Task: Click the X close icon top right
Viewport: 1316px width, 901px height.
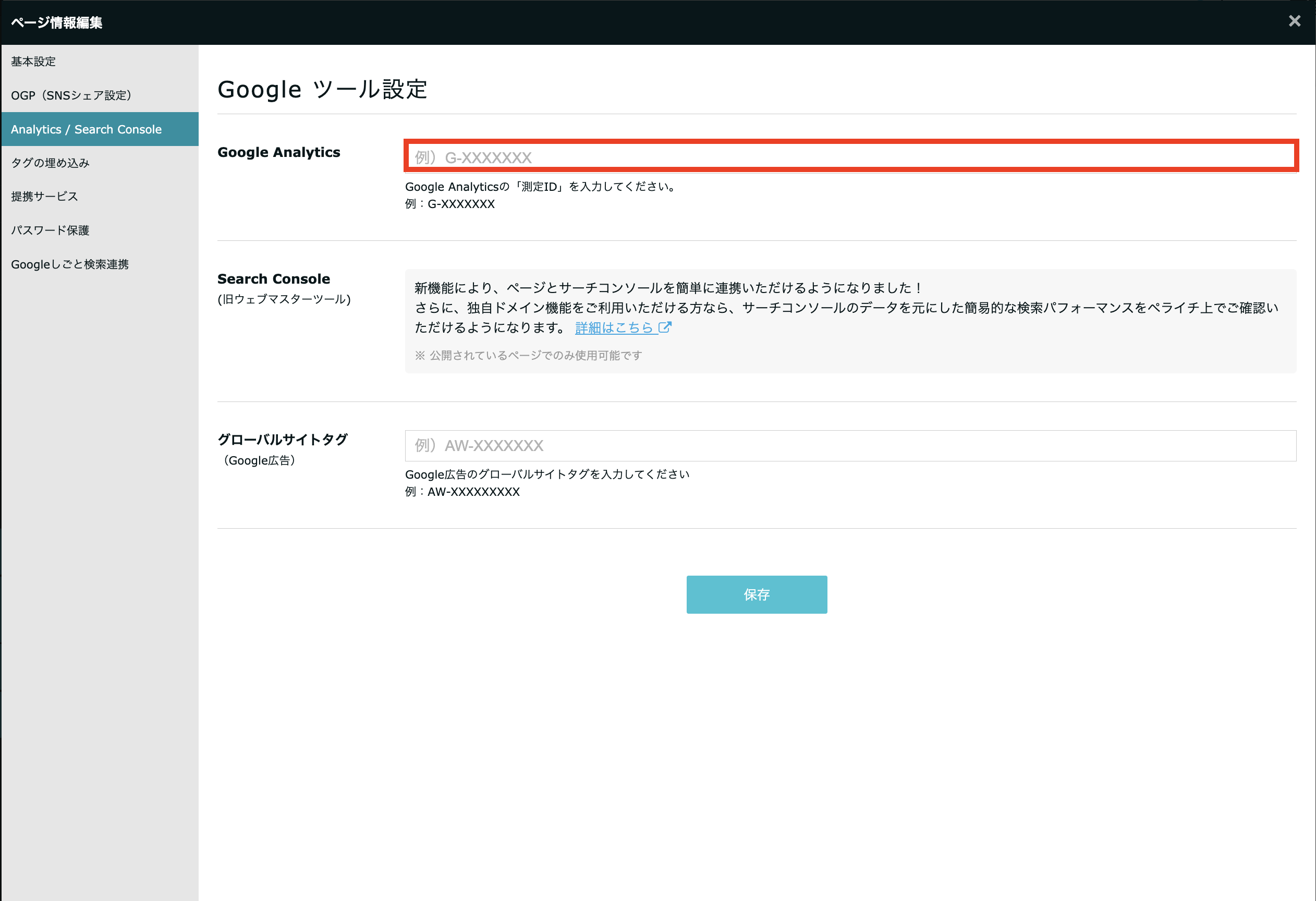Action: 1295,21
